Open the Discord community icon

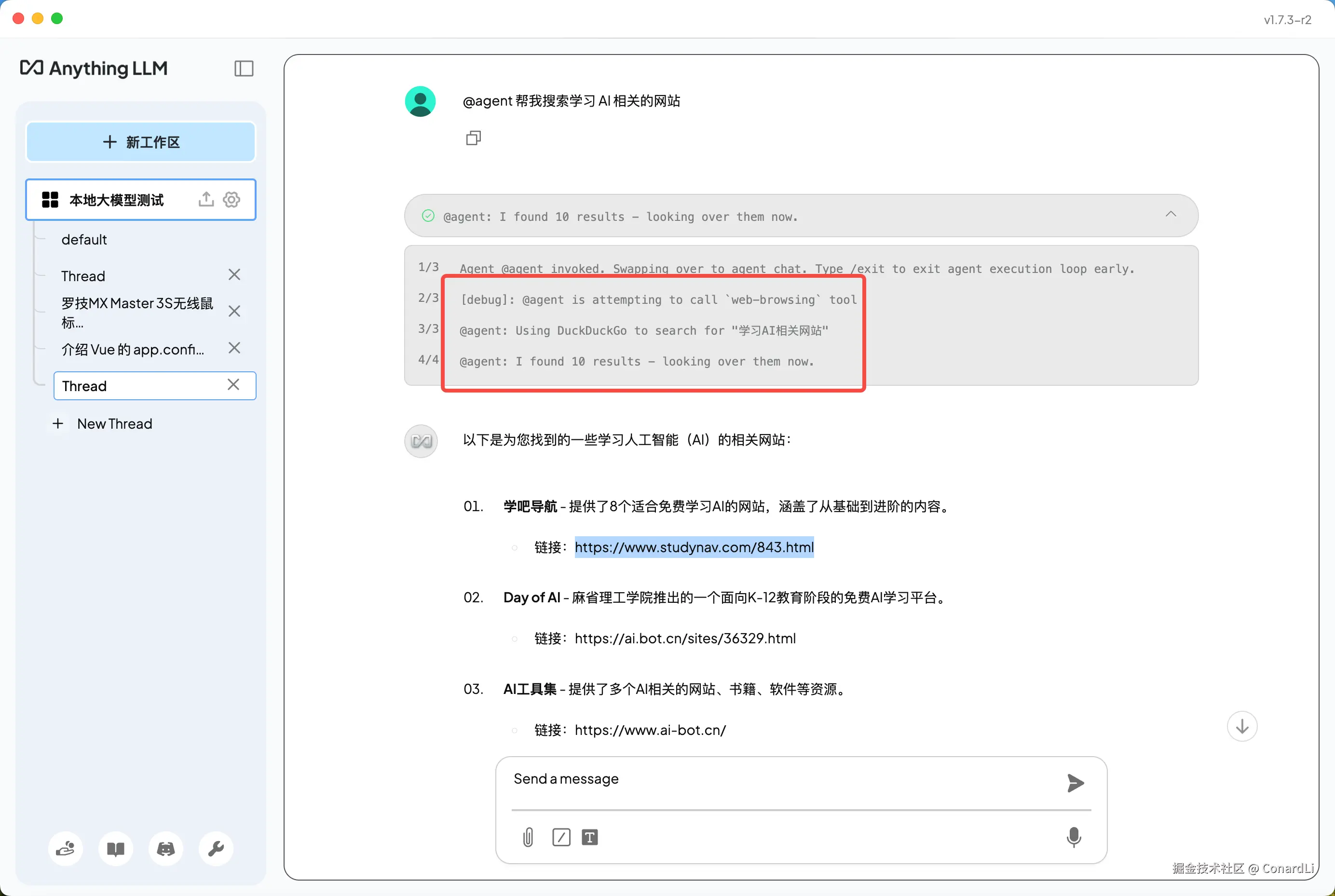coord(166,849)
